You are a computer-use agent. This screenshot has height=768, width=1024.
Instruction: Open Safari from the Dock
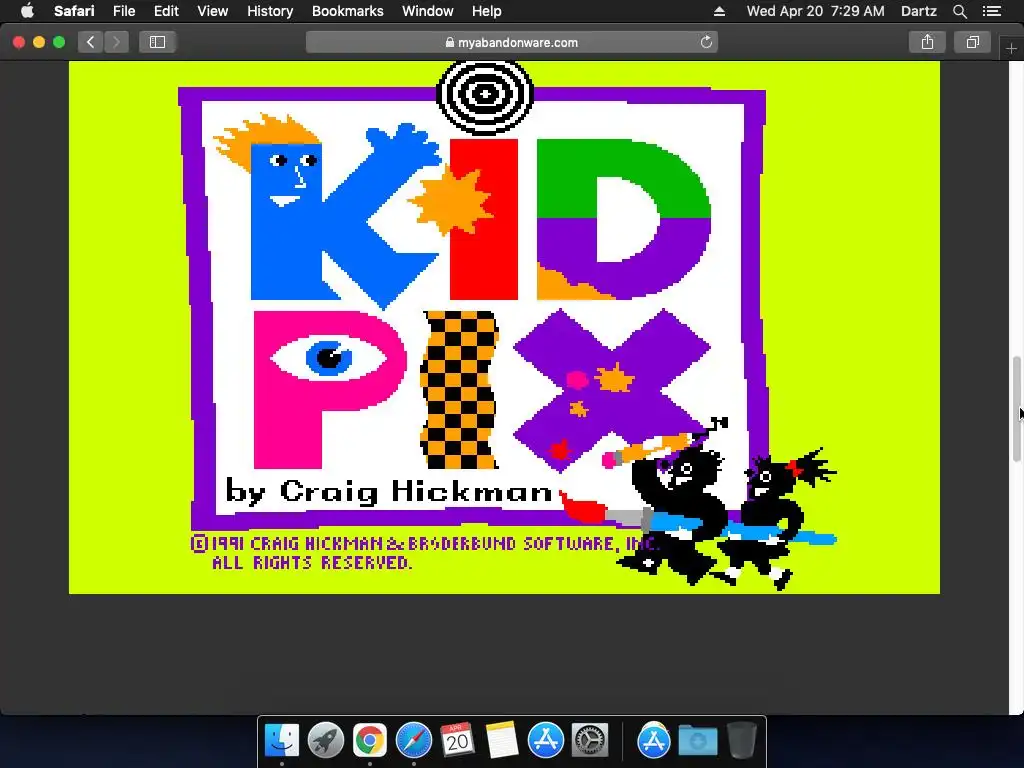click(413, 740)
